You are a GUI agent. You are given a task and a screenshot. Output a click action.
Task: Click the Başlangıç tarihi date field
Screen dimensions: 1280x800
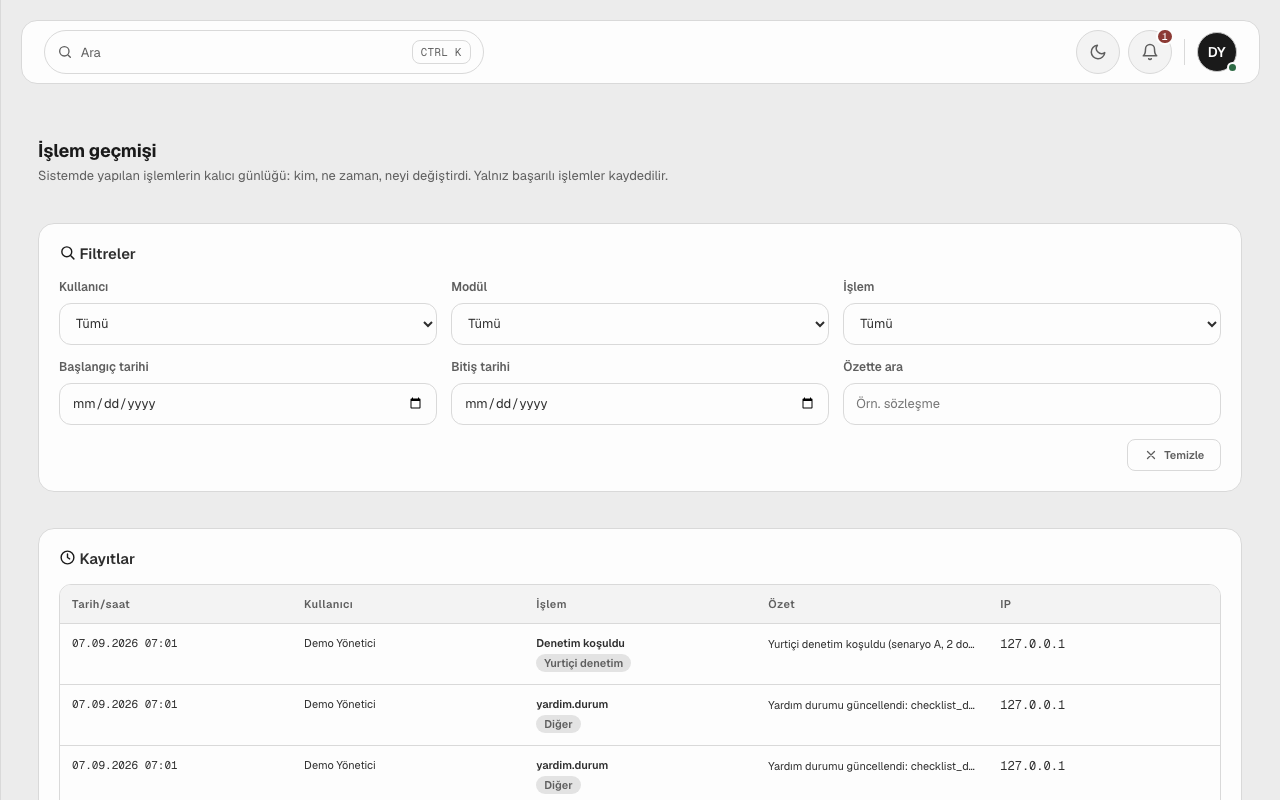click(x=248, y=404)
